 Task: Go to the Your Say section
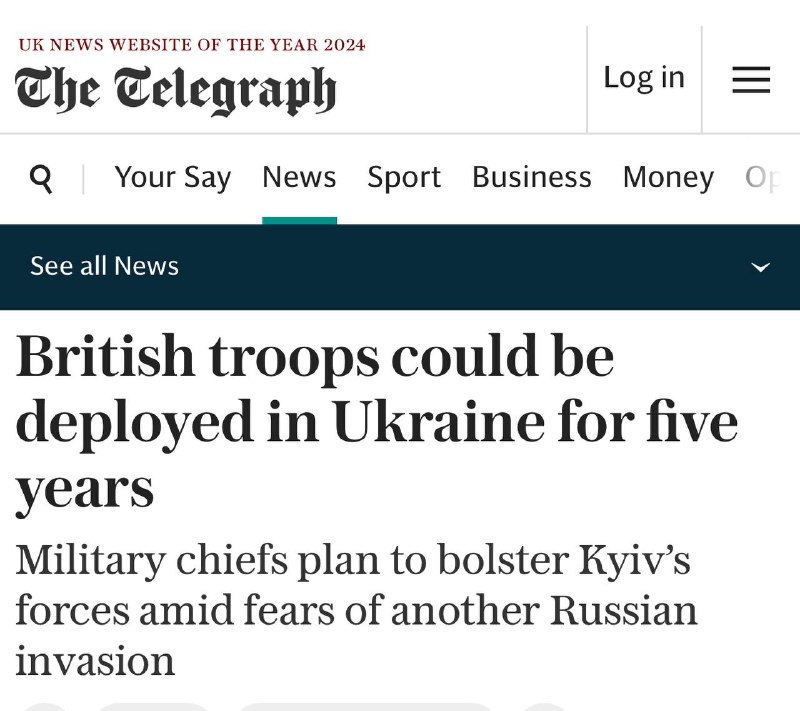(x=172, y=178)
